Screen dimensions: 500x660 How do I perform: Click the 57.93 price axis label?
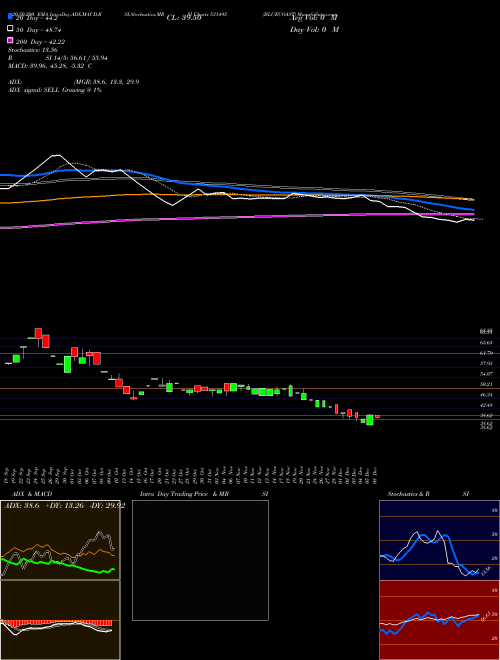(x=487, y=363)
